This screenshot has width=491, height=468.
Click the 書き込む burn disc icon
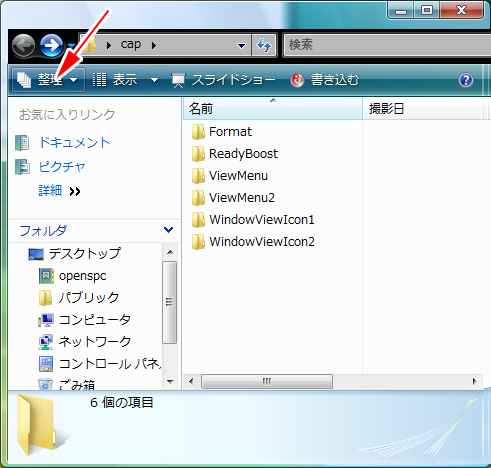(x=297, y=80)
